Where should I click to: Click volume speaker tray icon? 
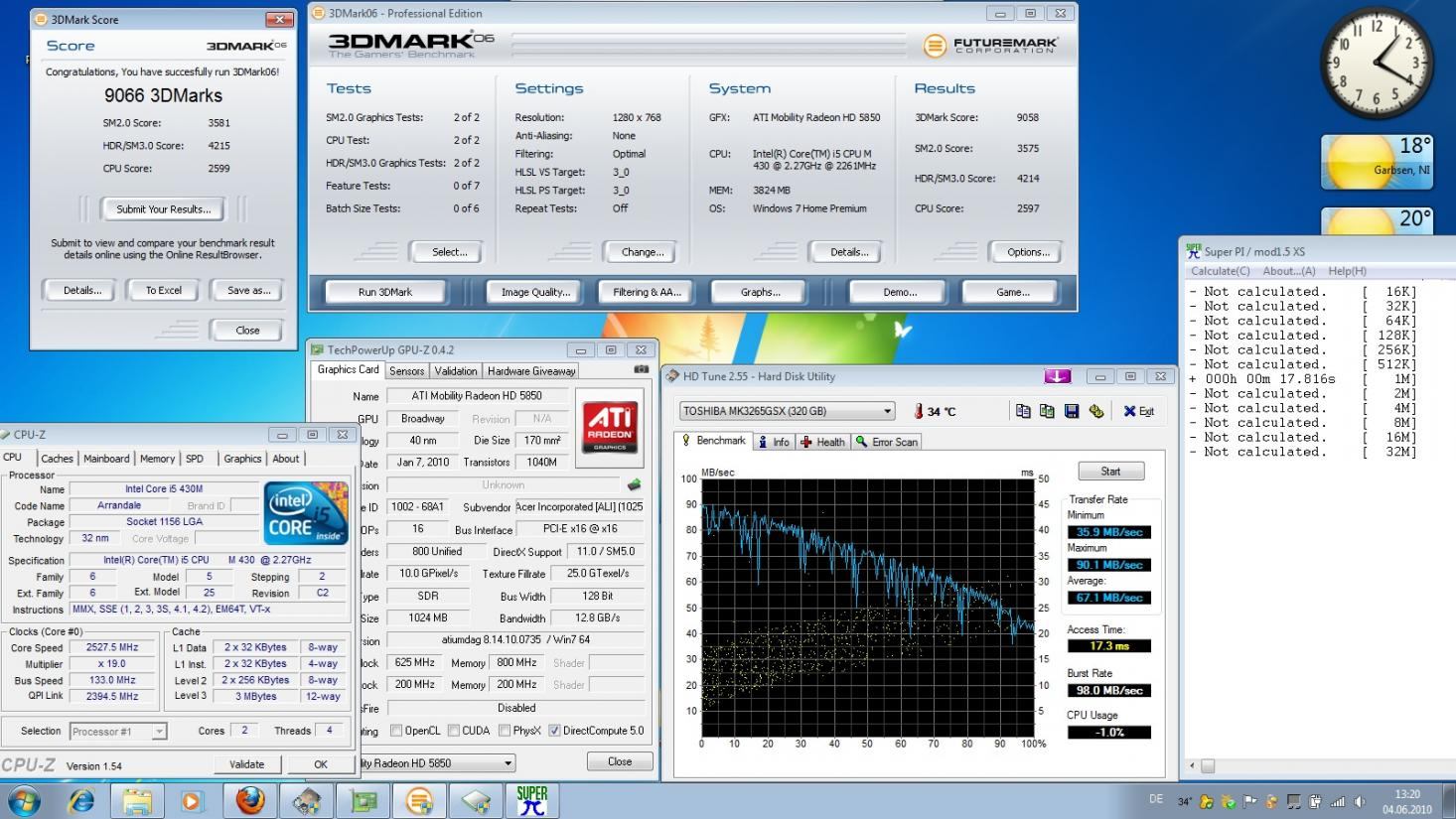(1360, 802)
